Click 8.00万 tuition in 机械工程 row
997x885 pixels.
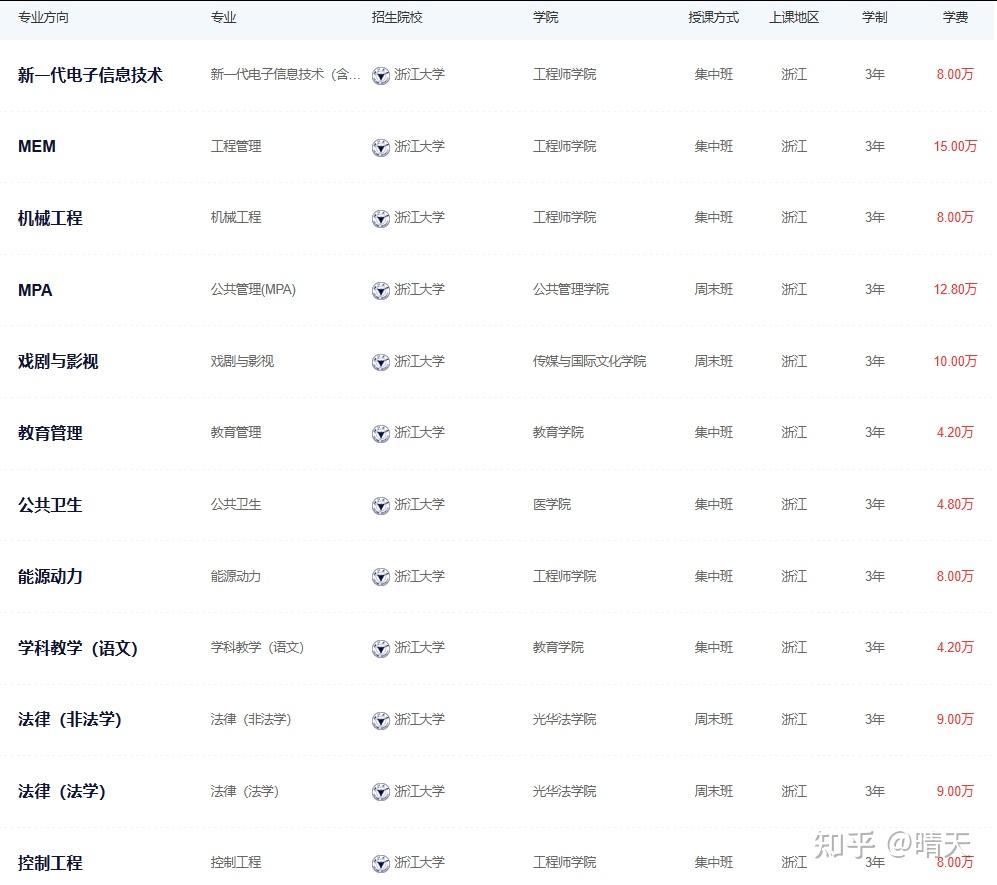click(x=955, y=217)
